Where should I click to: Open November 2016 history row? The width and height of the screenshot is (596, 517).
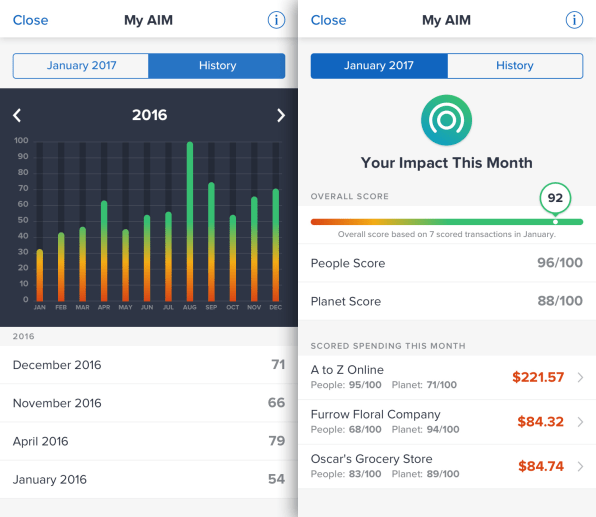point(149,403)
